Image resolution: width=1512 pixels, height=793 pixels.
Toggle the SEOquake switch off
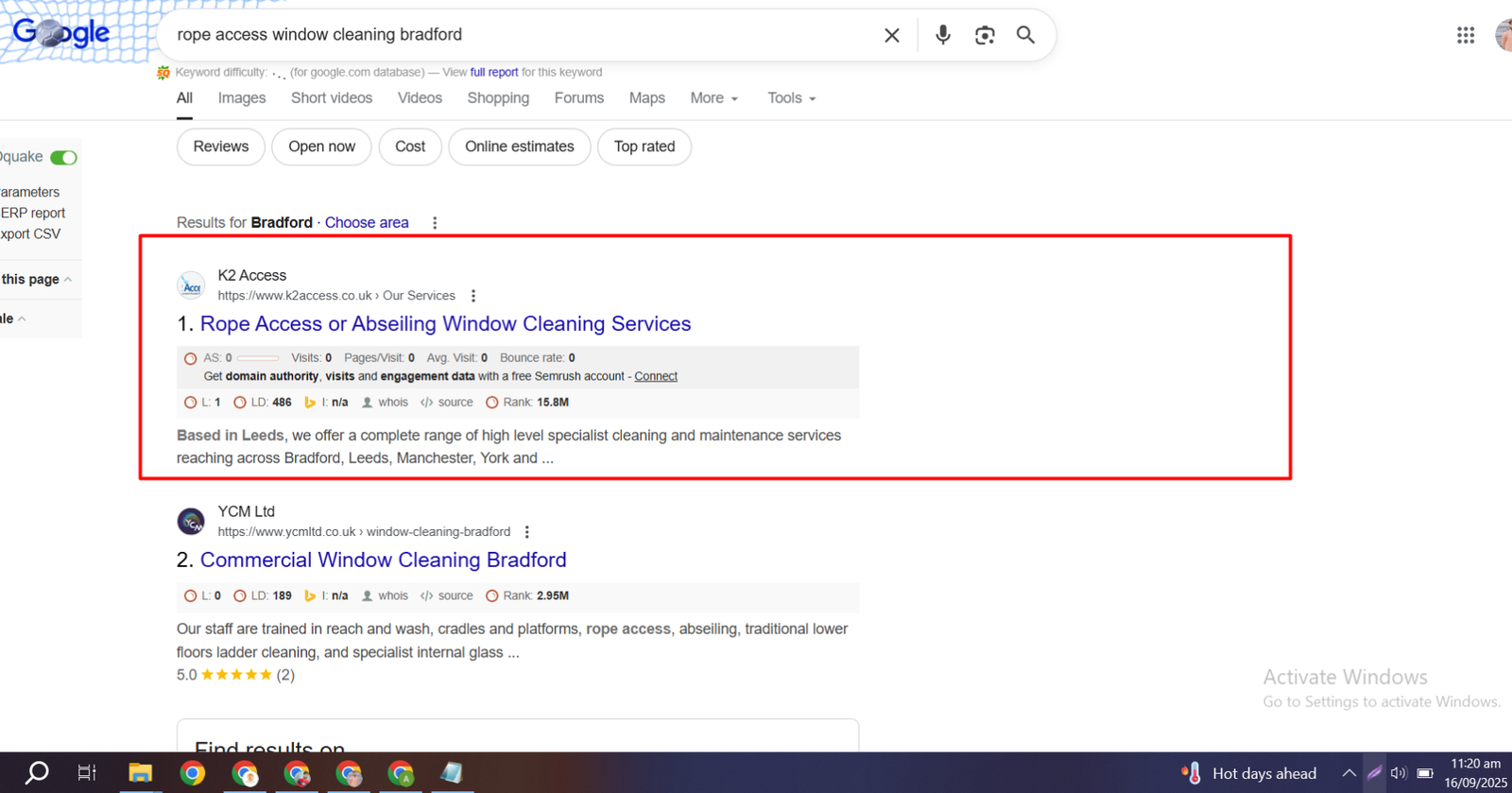(x=63, y=158)
